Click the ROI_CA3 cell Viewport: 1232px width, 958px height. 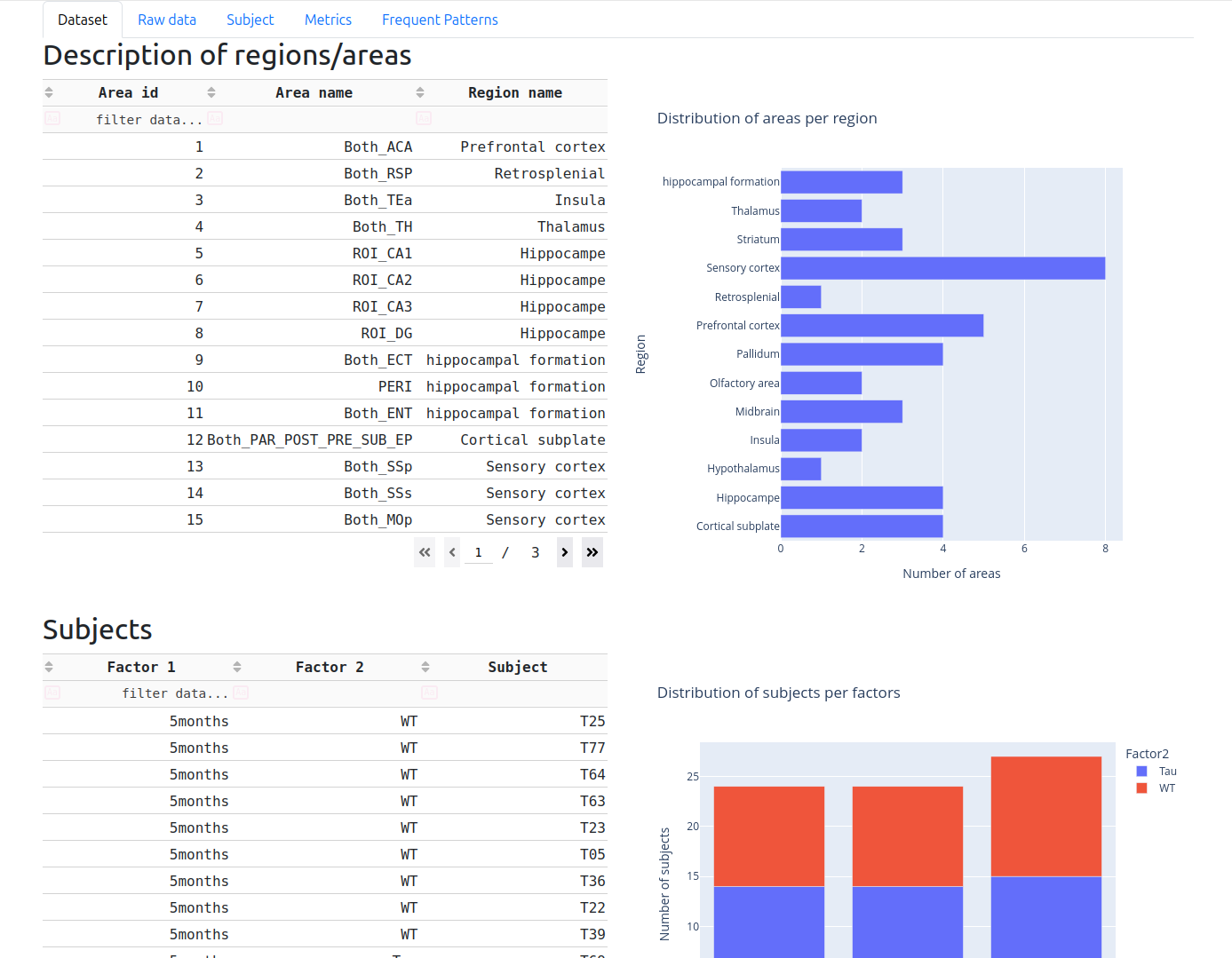click(x=310, y=306)
